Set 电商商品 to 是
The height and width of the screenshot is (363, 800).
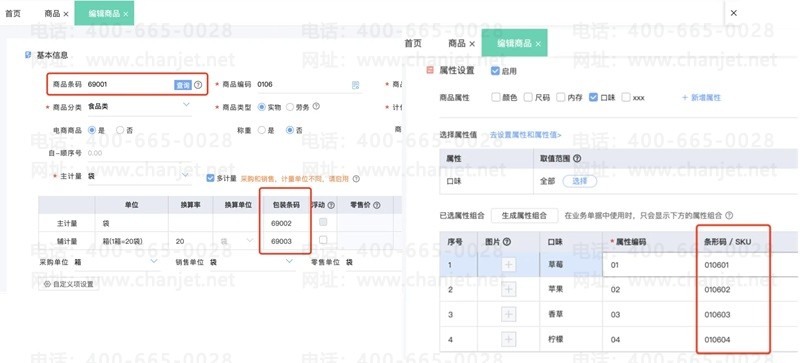[x=92, y=130]
